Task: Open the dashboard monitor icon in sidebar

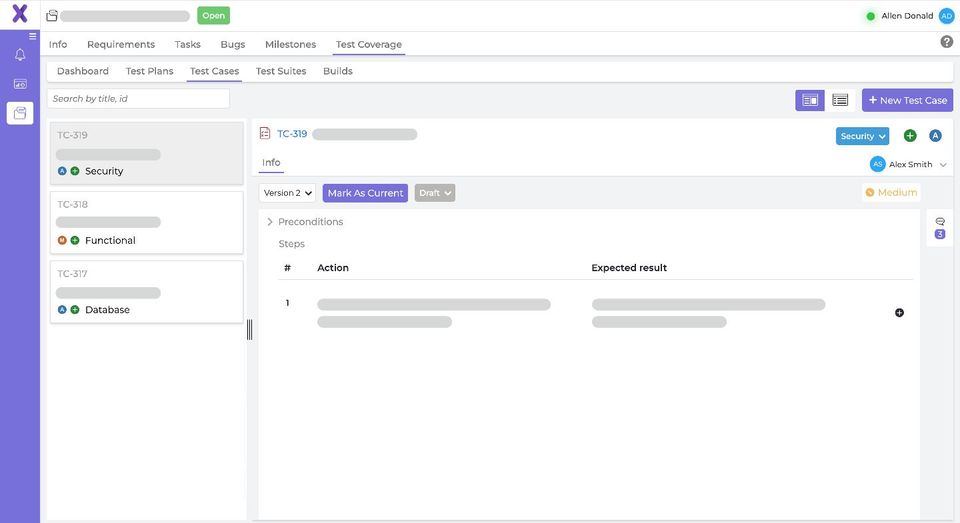Action: pyautogui.click(x=20, y=84)
